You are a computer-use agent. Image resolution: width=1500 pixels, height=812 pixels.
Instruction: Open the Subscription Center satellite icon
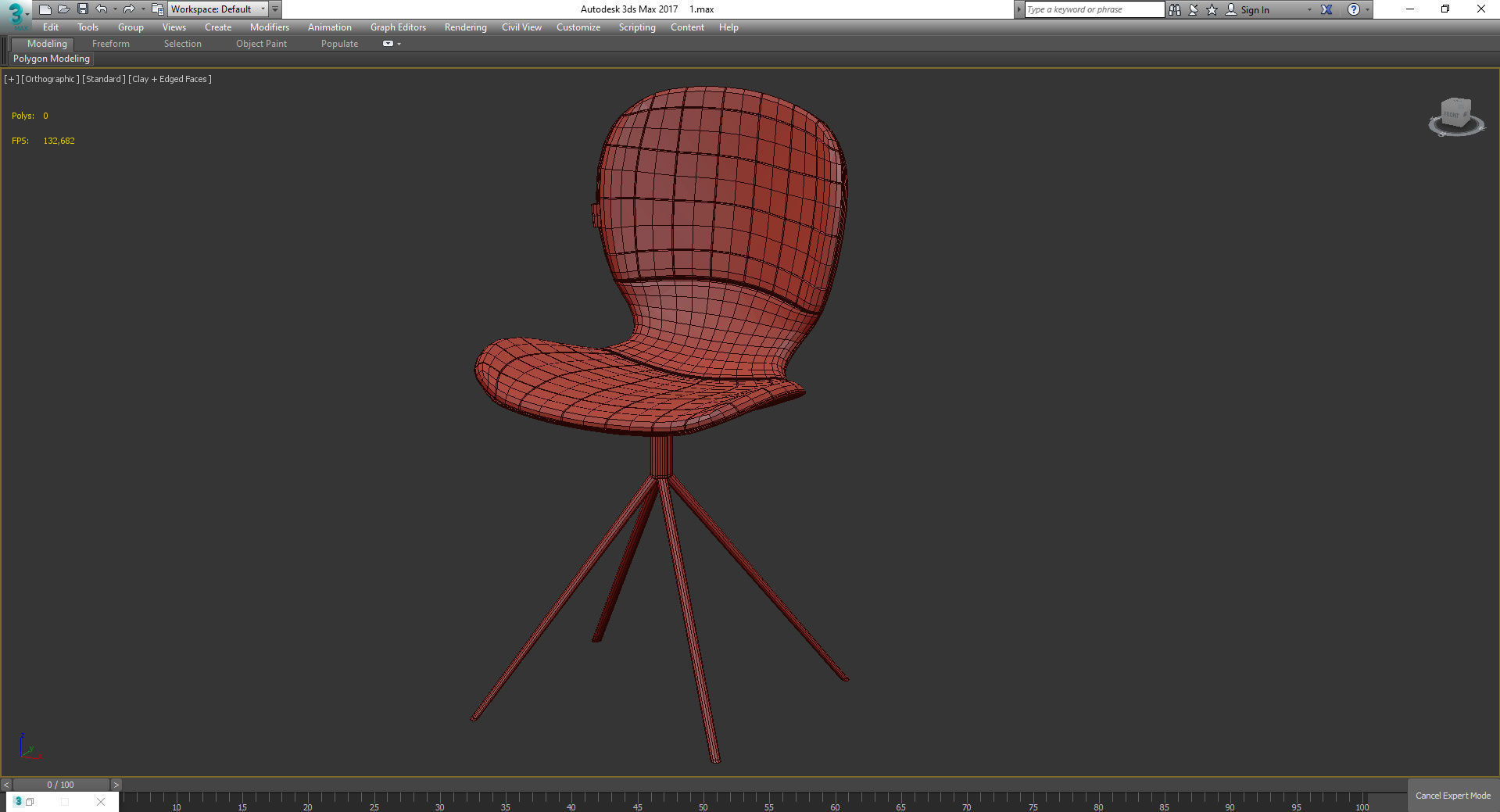coord(1194,9)
